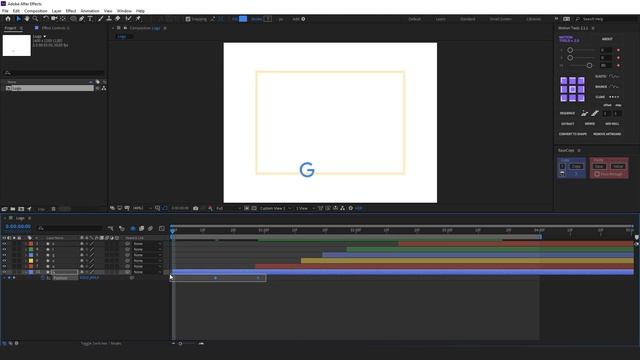The image size is (640, 360).
Task: Open Parent dropdown of top red-labeled layer
Action: point(147,244)
